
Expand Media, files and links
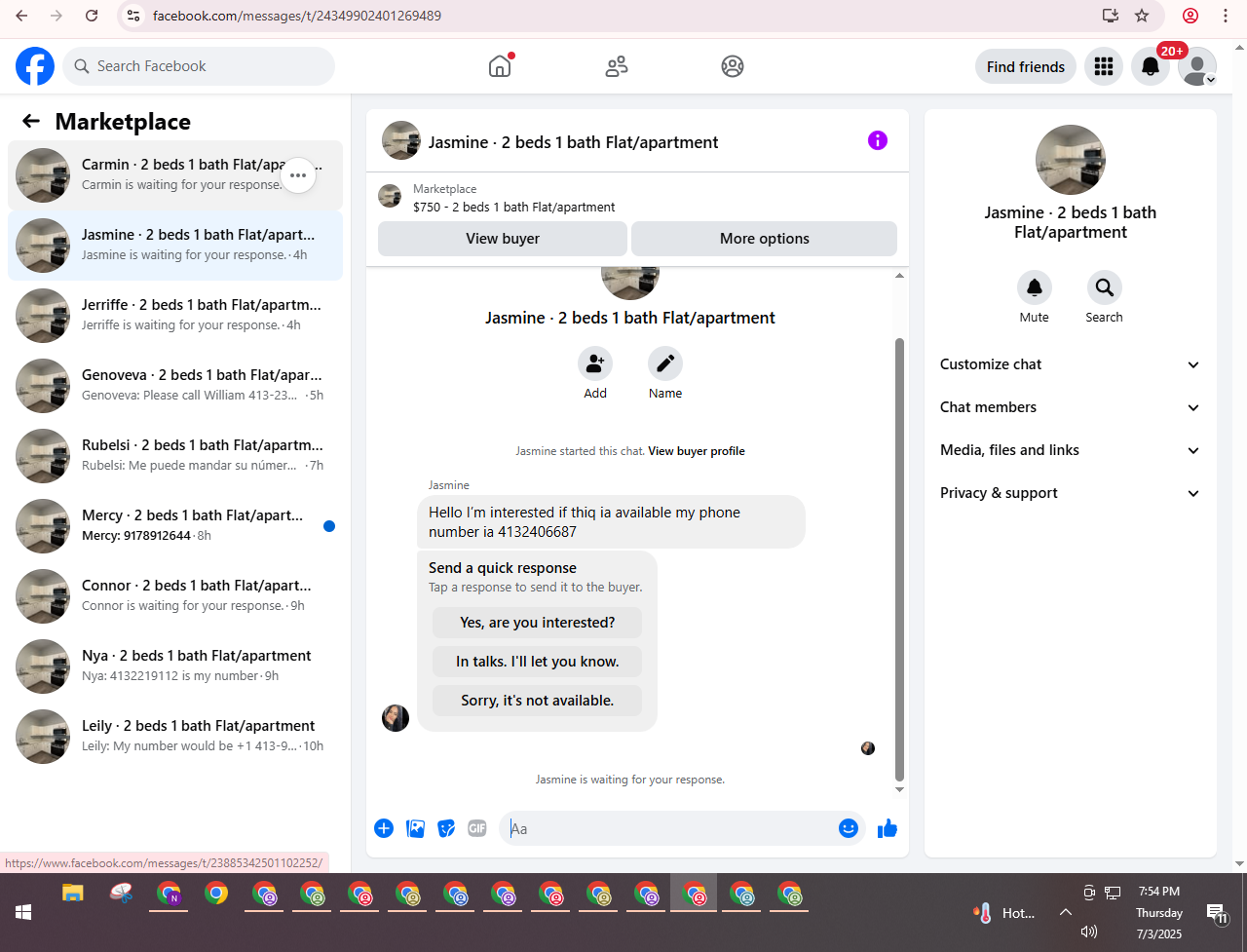click(x=1071, y=450)
